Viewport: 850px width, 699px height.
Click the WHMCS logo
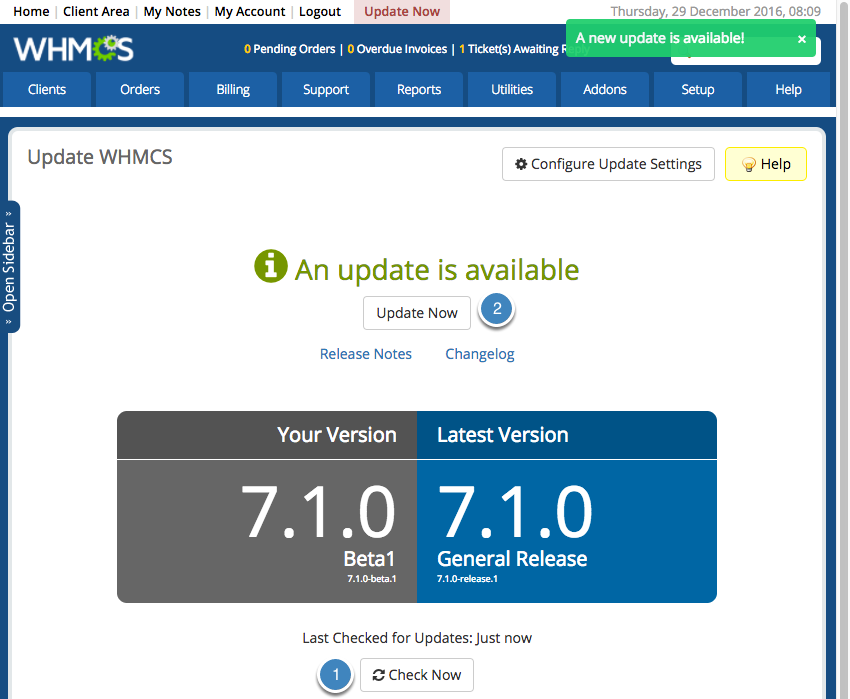point(73,49)
